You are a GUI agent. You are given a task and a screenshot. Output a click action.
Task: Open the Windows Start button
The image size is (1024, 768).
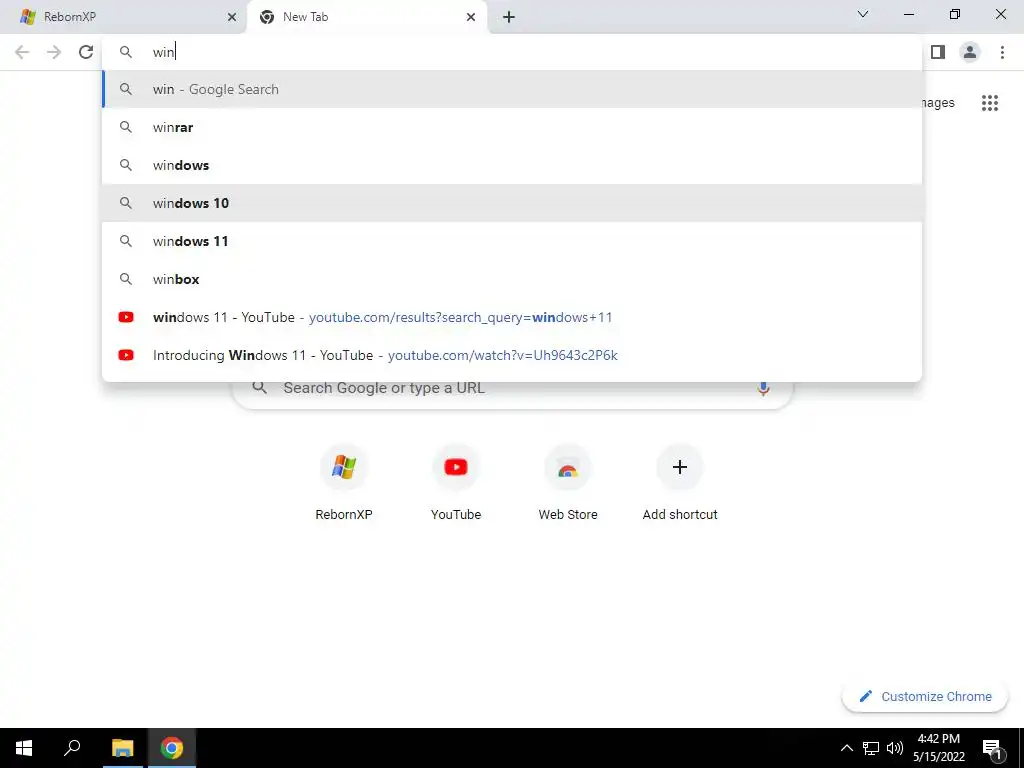point(24,748)
